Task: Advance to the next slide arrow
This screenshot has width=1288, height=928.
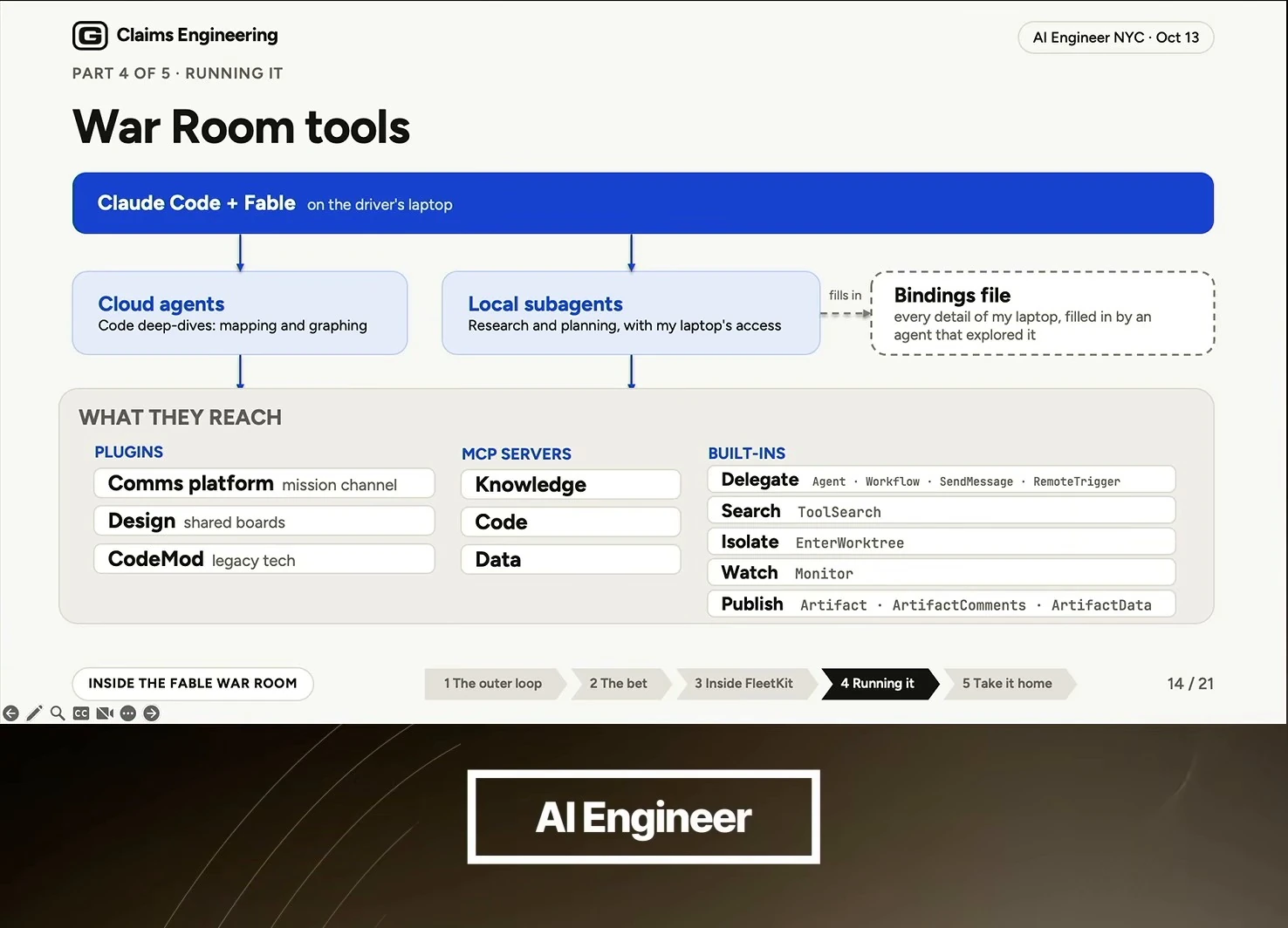Action: (x=151, y=713)
